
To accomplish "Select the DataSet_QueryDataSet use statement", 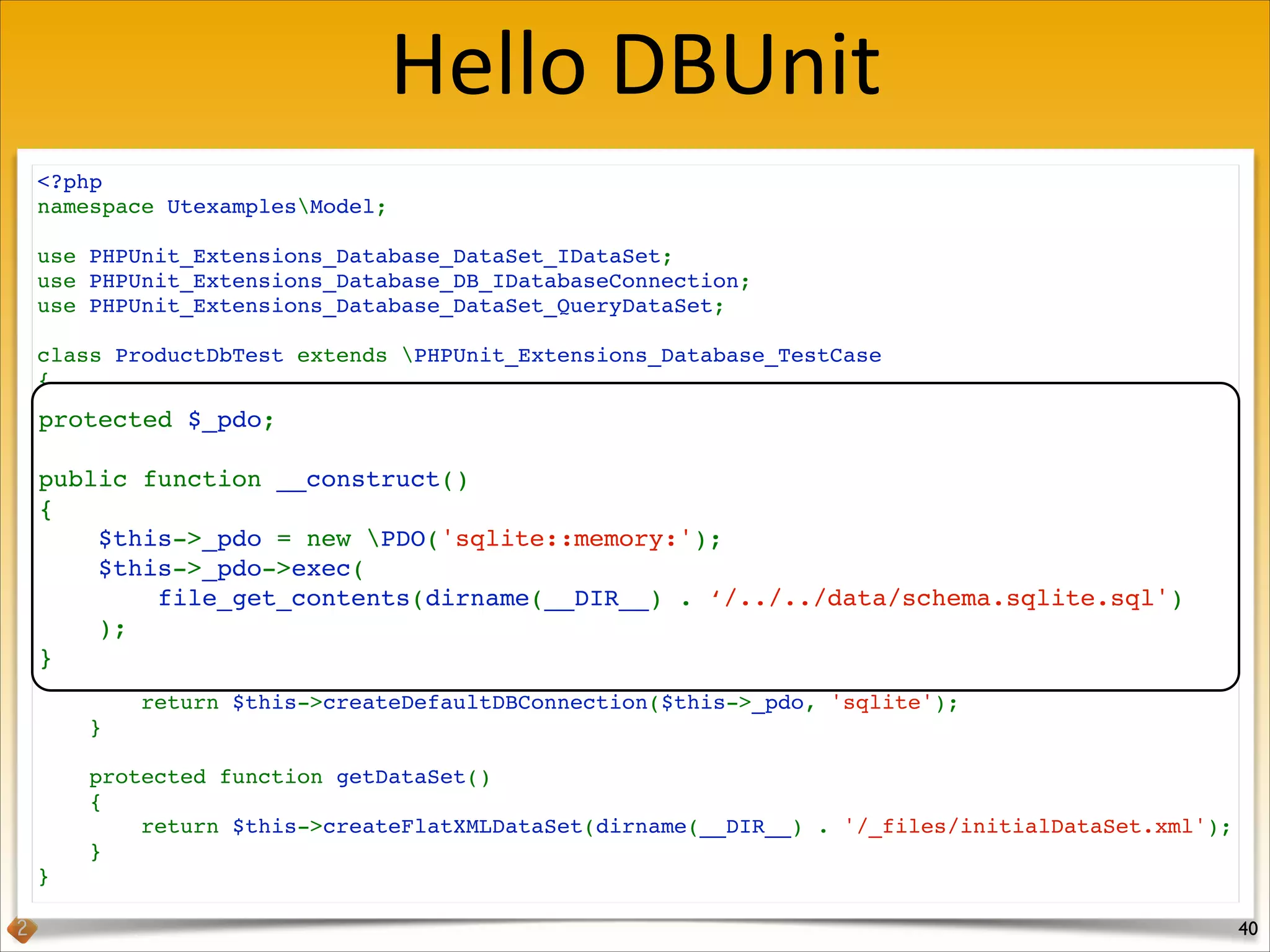I will [380, 306].
